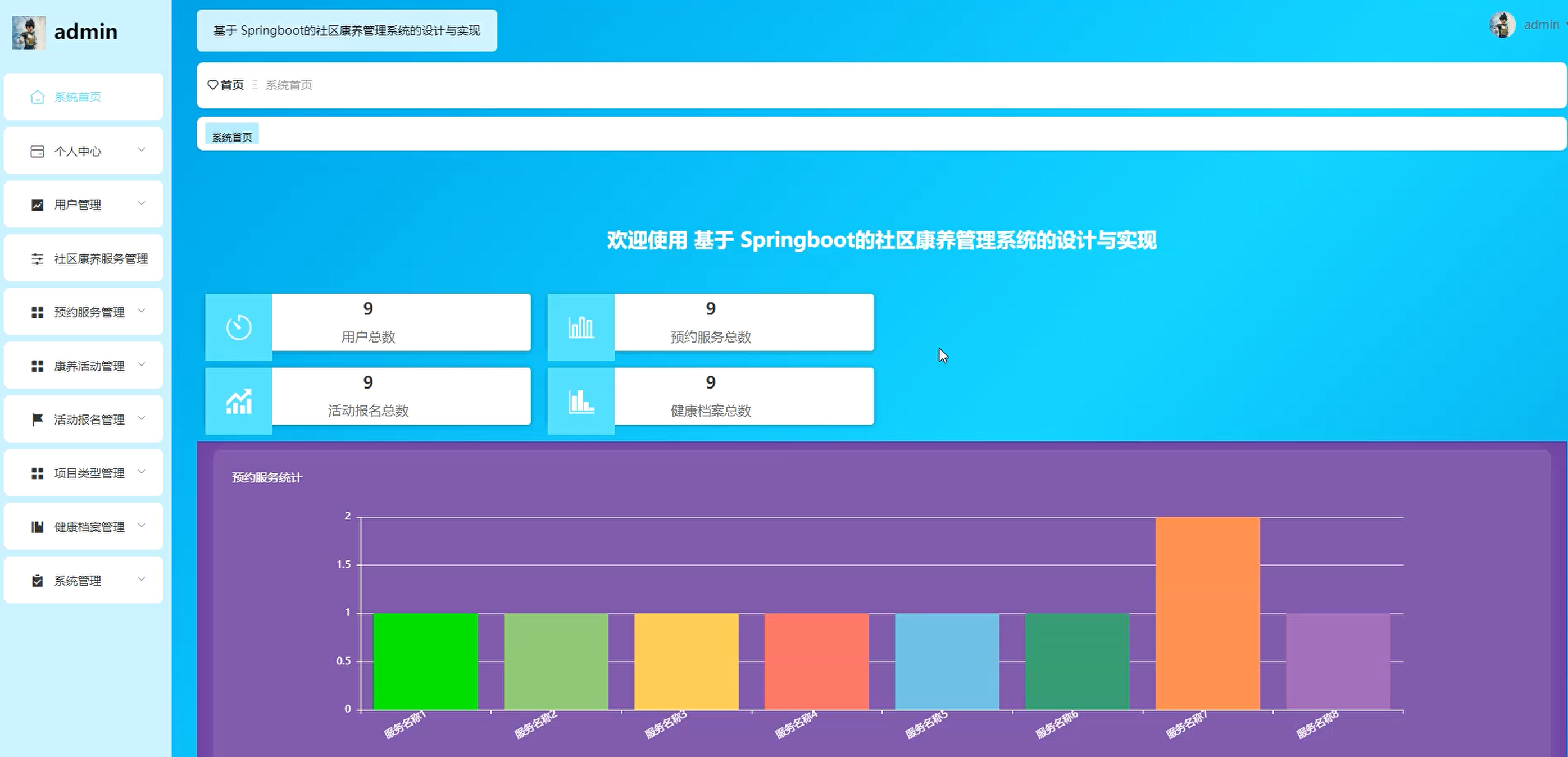
Task: Click the bar chart icon on 健康档案总数 card
Action: click(581, 402)
